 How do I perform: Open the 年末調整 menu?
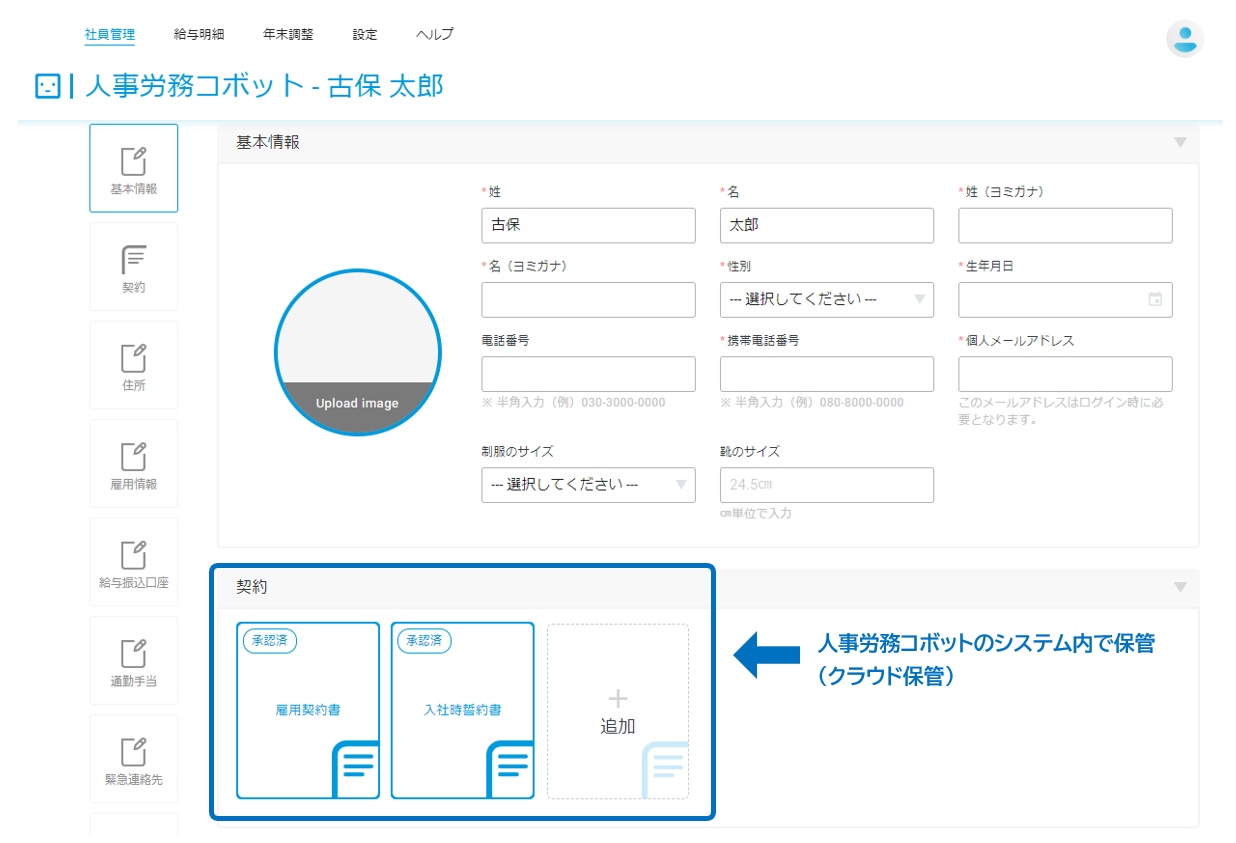click(288, 34)
